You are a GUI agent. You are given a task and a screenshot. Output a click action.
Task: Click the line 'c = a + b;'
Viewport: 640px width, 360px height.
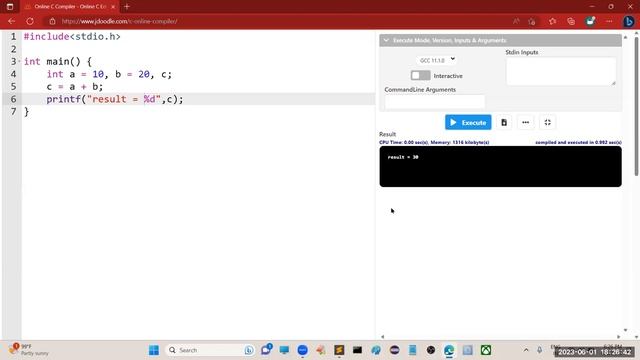coord(75,87)
